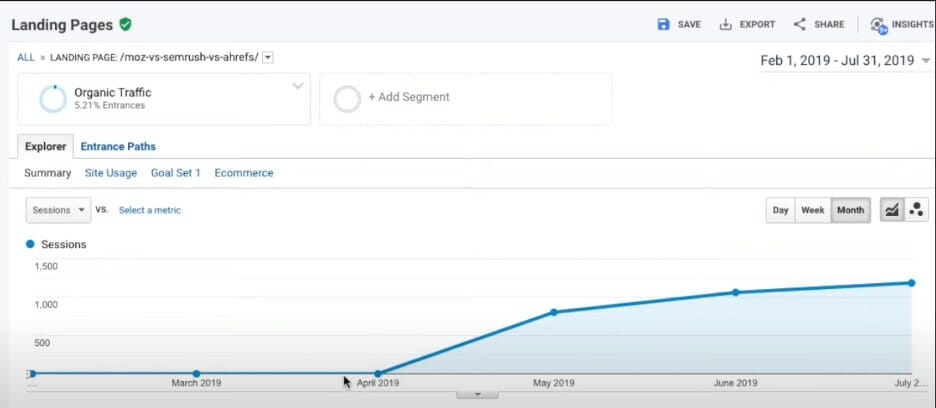Switch to the Entrance Paths tab
The image size is (936, 408).
118,146
